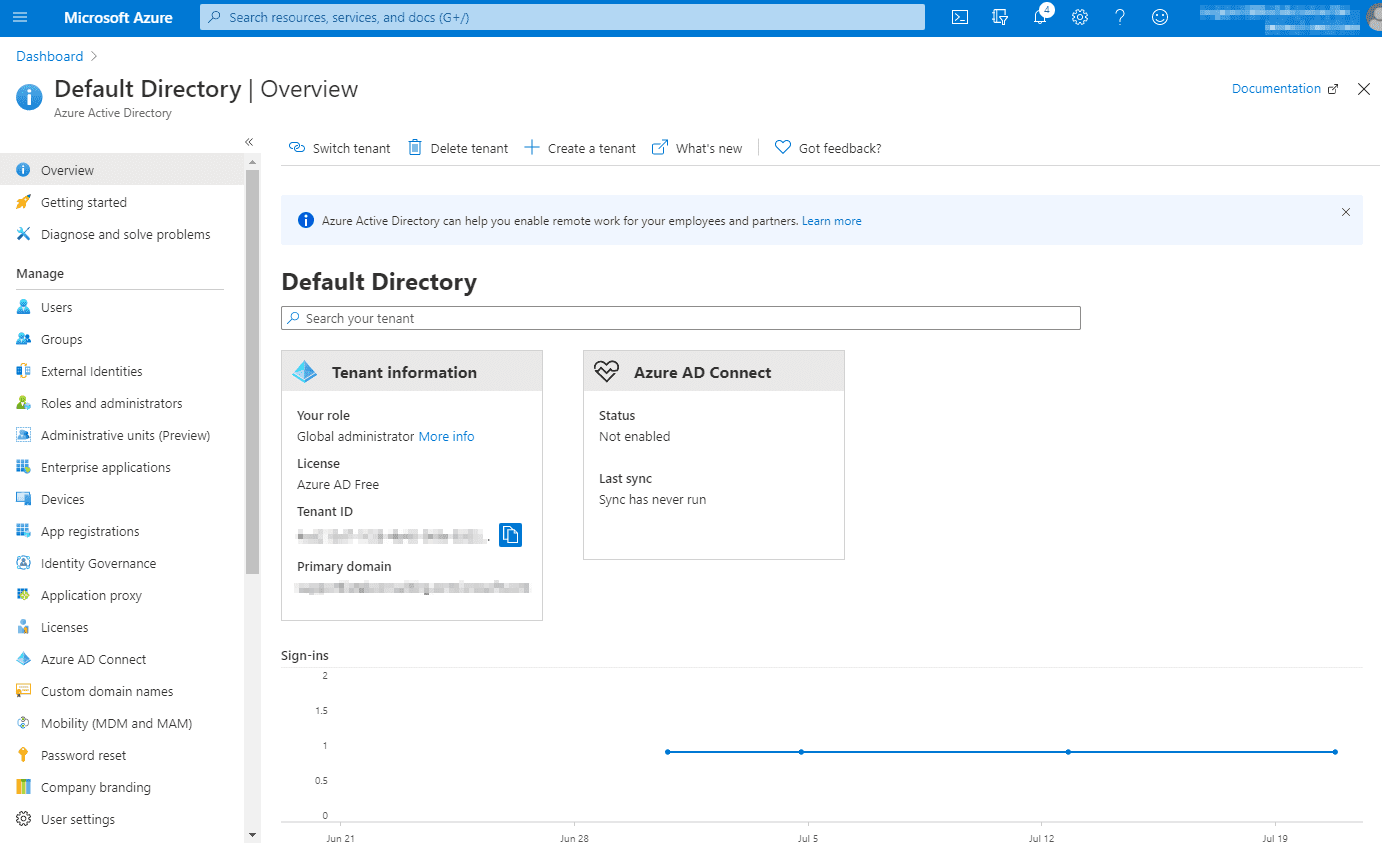Open What's new
The height and width of the screenshot is (843, 1382).
pyautogui.click(x=697, y=148)
